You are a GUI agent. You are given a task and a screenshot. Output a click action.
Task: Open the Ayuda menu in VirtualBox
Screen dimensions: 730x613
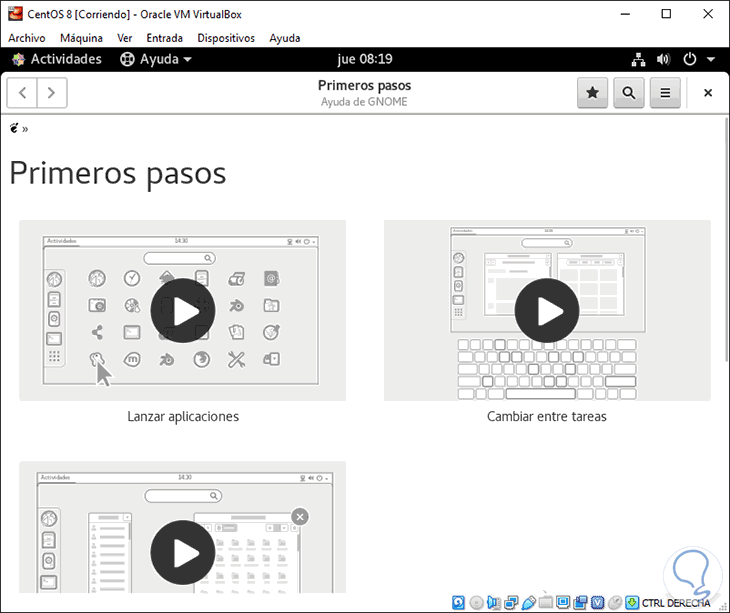pyautogui.click(x=284, y=38)
